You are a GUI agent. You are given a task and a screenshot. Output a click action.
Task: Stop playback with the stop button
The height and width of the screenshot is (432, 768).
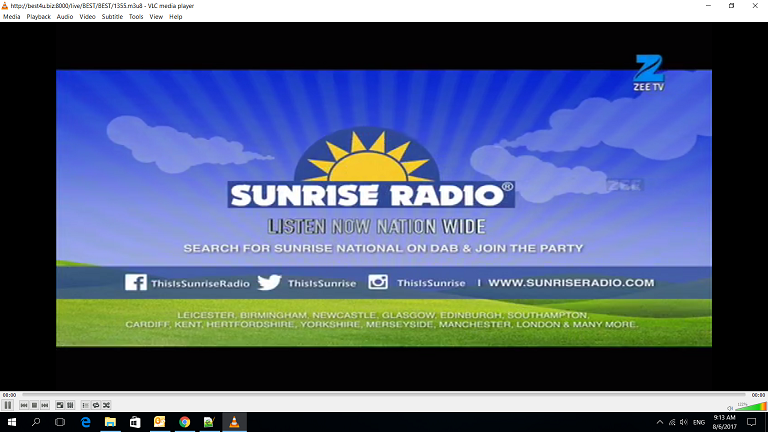(x=34, y=405)
